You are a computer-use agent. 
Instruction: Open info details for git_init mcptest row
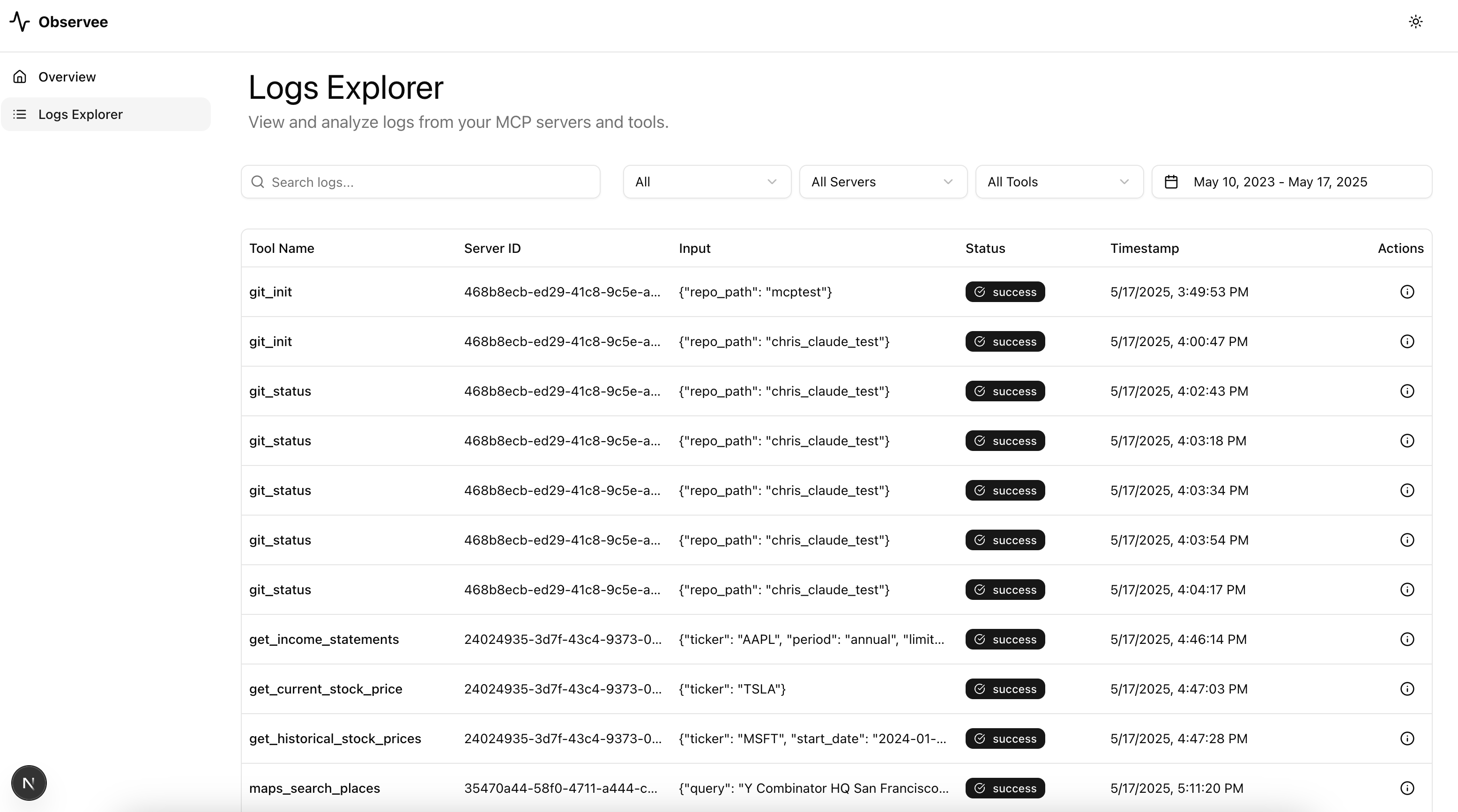click(1407, 292)
